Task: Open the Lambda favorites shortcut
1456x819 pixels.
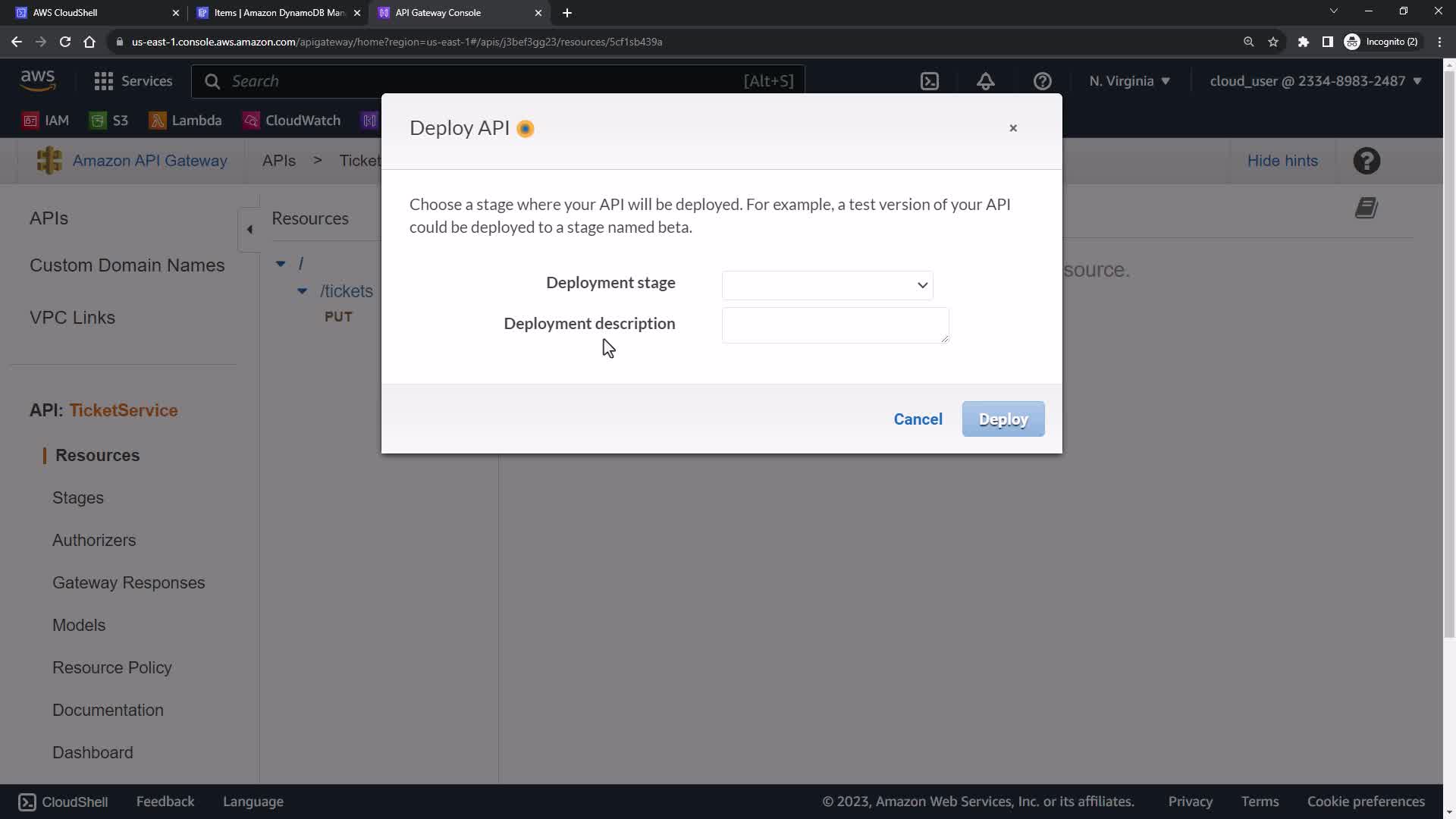Action: [x=186, y=121]
